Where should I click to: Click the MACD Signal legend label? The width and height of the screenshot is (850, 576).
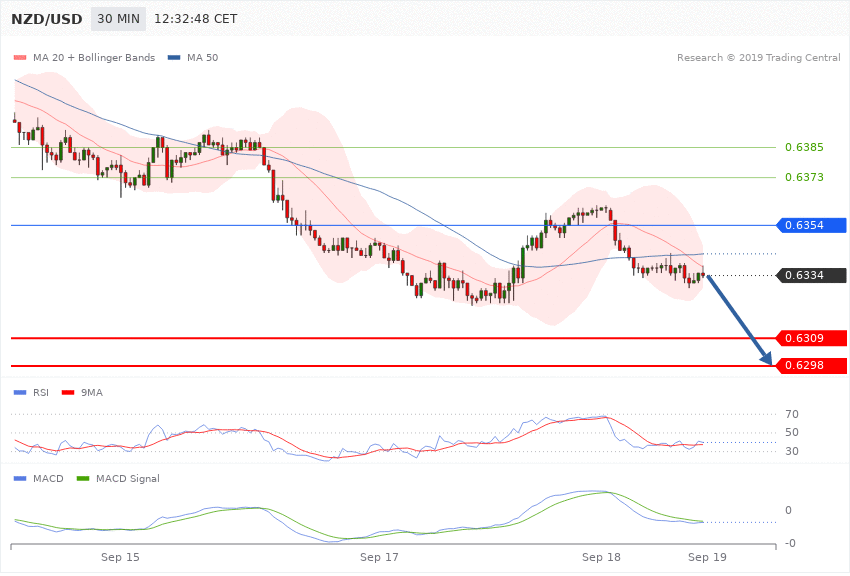pyautogui.click(x=128, y=478)
